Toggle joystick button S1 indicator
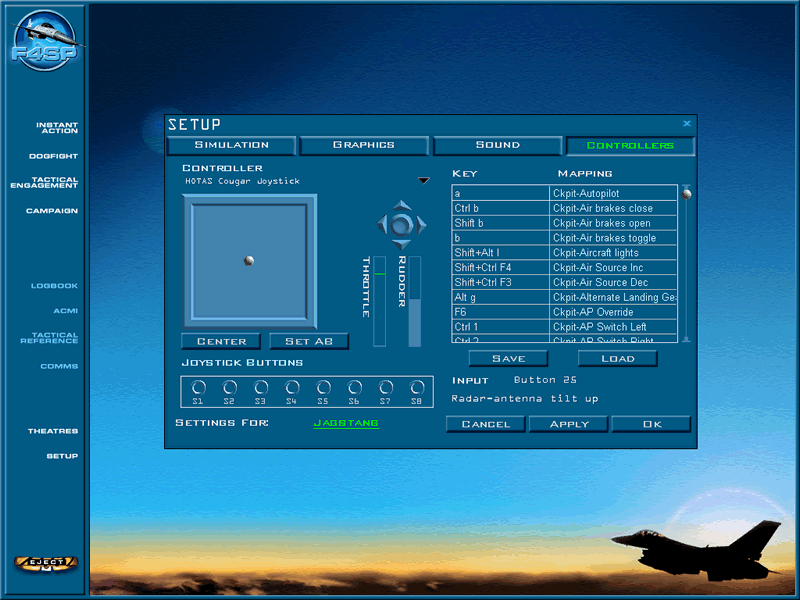This screenshot has width=800, height=600. 198,387
